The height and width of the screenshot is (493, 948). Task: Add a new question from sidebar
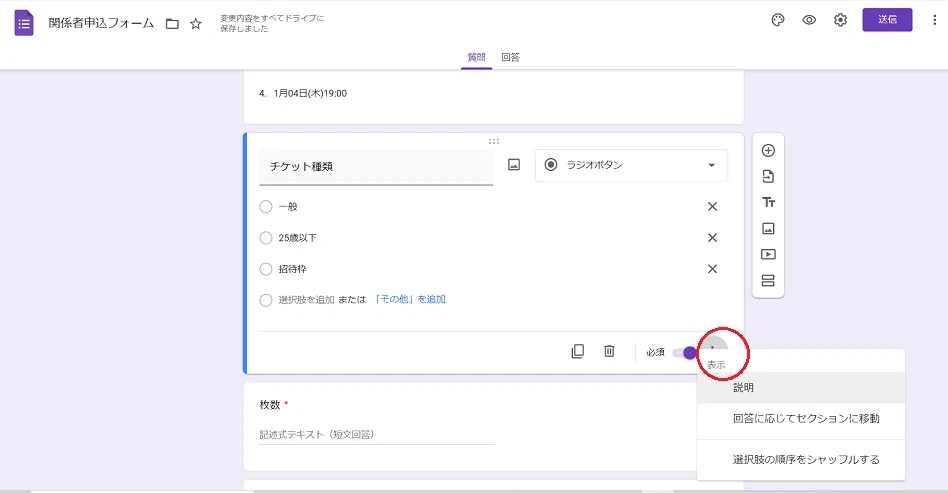[x=768, y=151]
